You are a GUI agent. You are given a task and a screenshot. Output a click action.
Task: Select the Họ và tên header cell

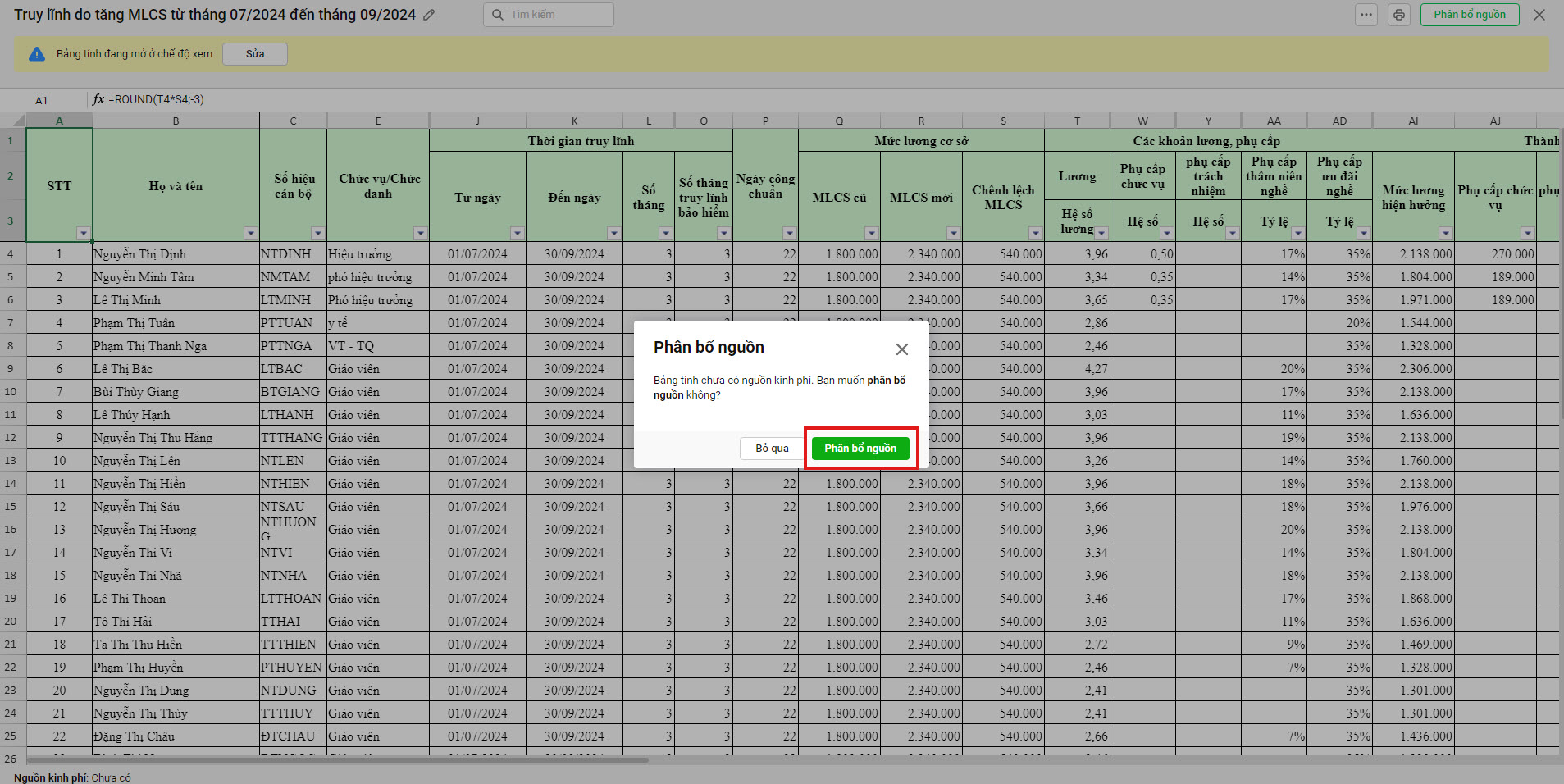click(176, 185)
